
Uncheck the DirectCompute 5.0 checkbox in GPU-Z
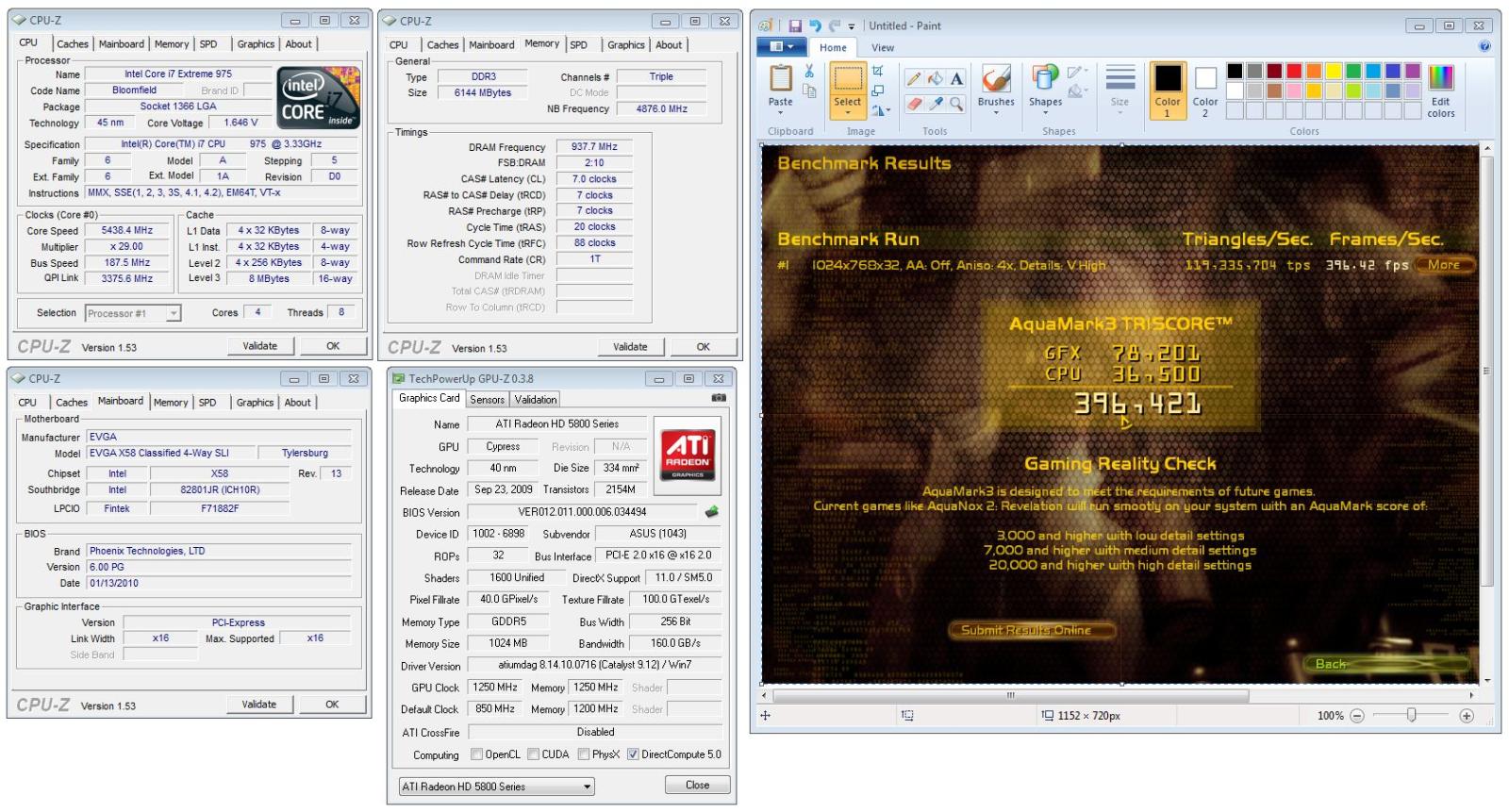[633, 754]
